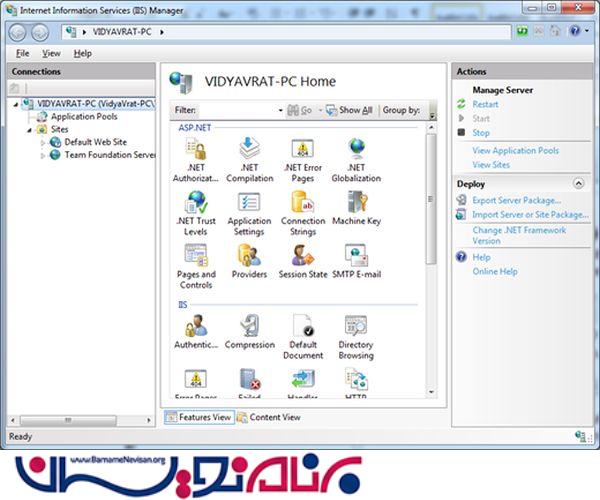The height and width of the screenshot is (500, 600).
Task: Expand the Default Web Site node
Action: tap(43, 142)
